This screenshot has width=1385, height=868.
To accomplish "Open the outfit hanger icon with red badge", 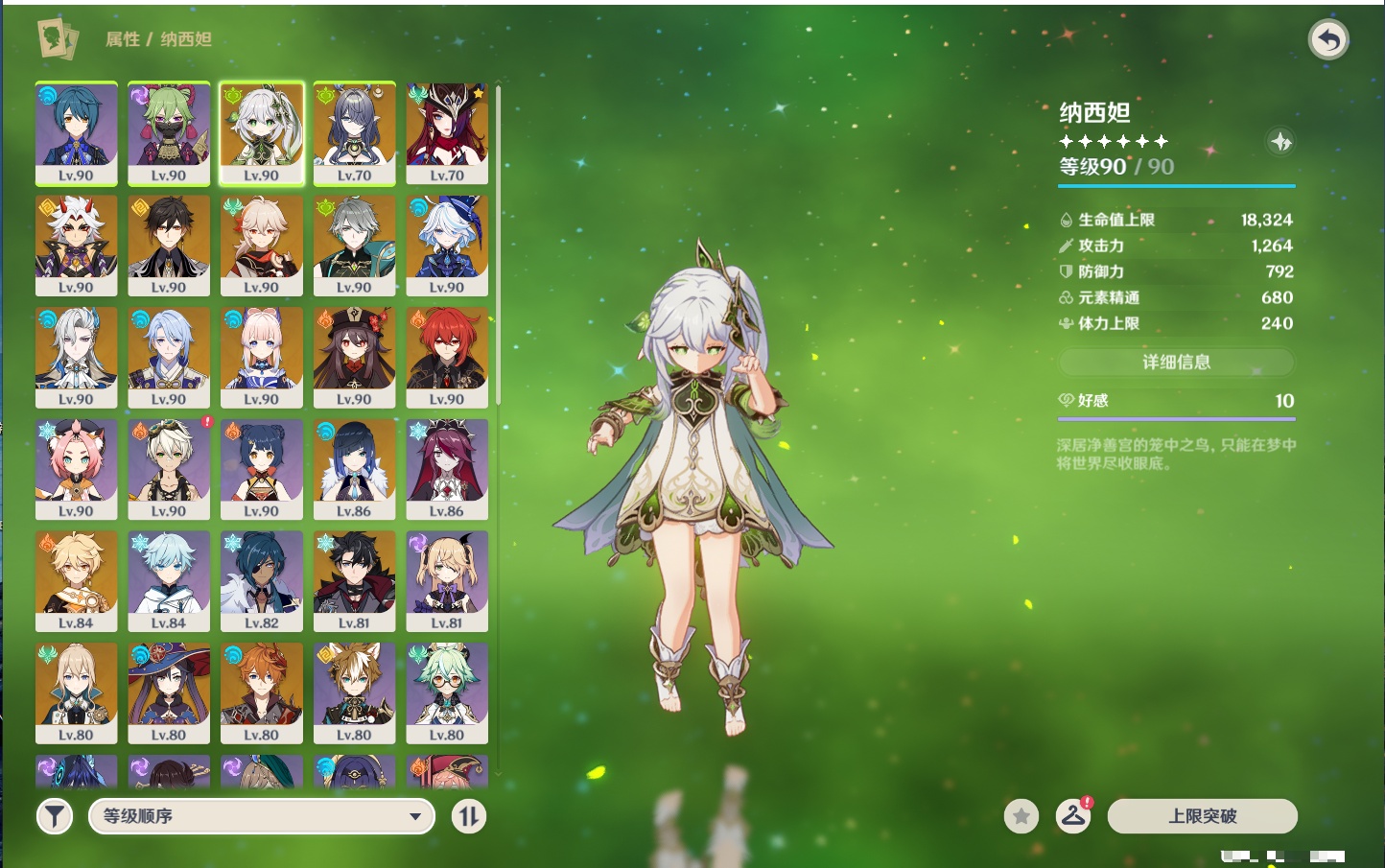I will click(1073, 816).
